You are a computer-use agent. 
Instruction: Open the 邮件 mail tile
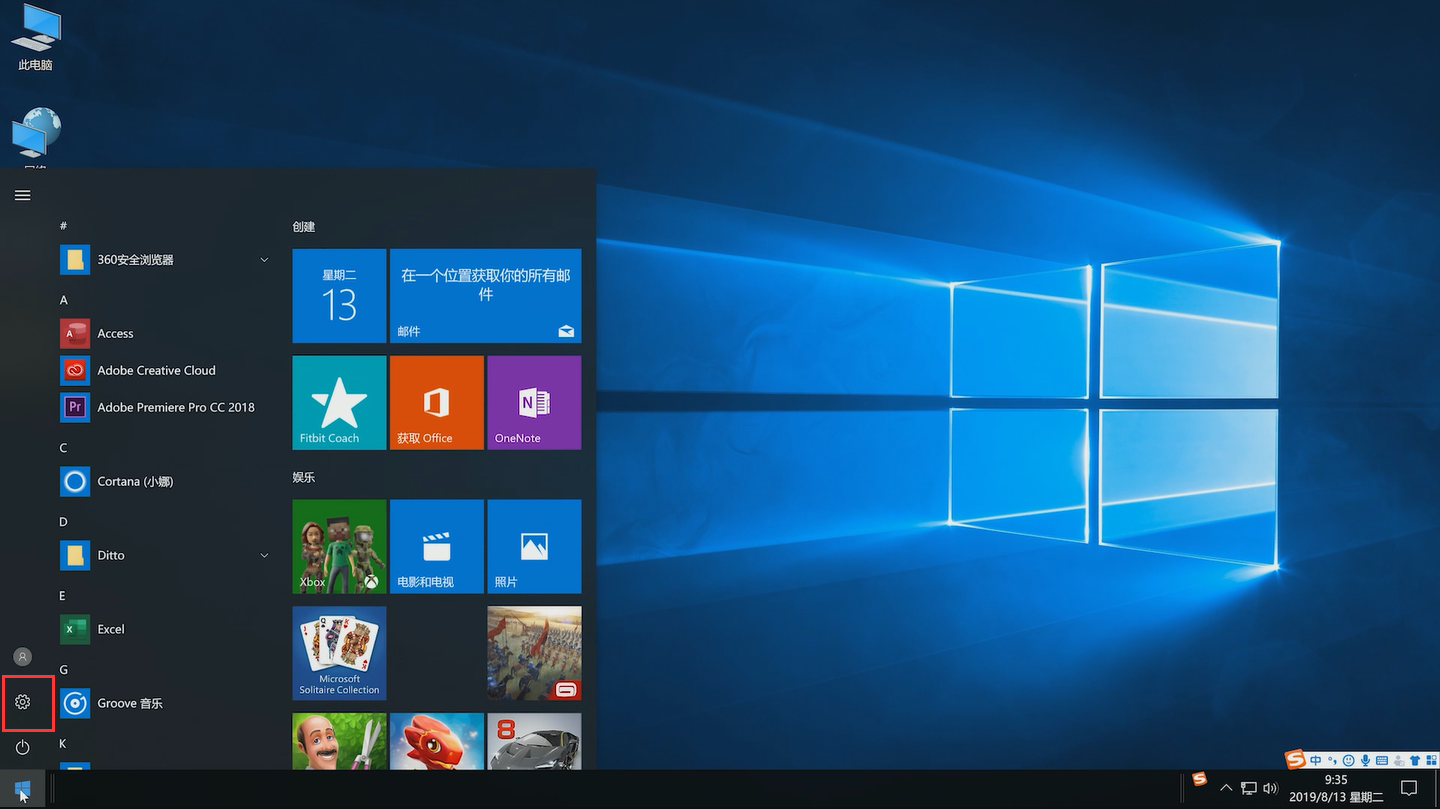pos(485,296)
